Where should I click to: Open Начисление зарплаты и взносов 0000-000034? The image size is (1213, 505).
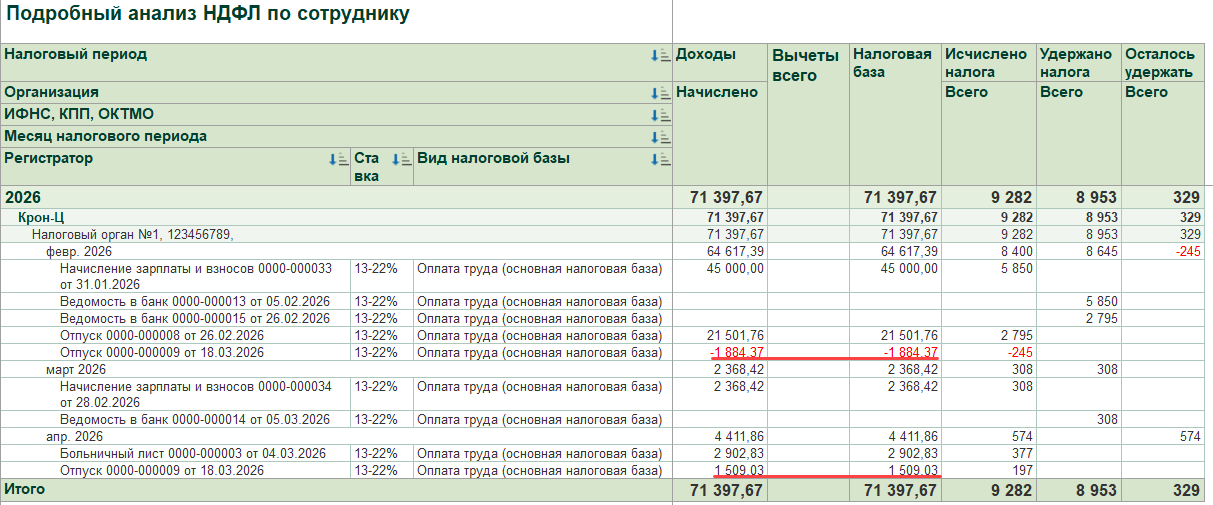pos(195,394)
